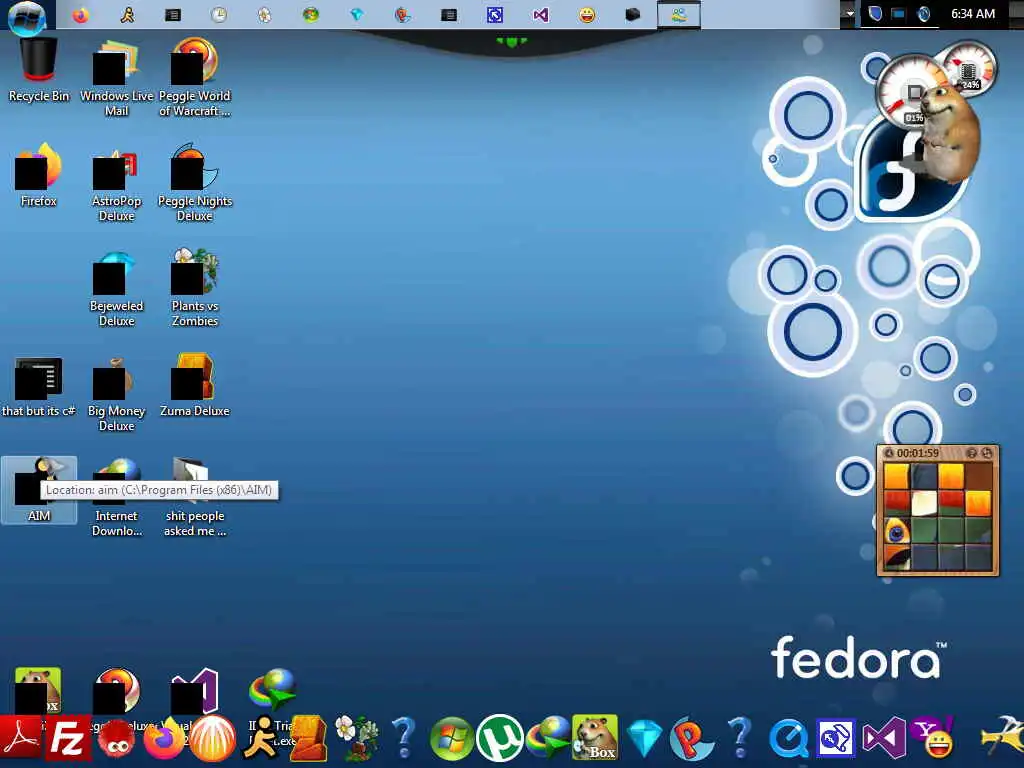Click the clock icon in the top taskbar
1024x768 pixels.
pos(218,14)
